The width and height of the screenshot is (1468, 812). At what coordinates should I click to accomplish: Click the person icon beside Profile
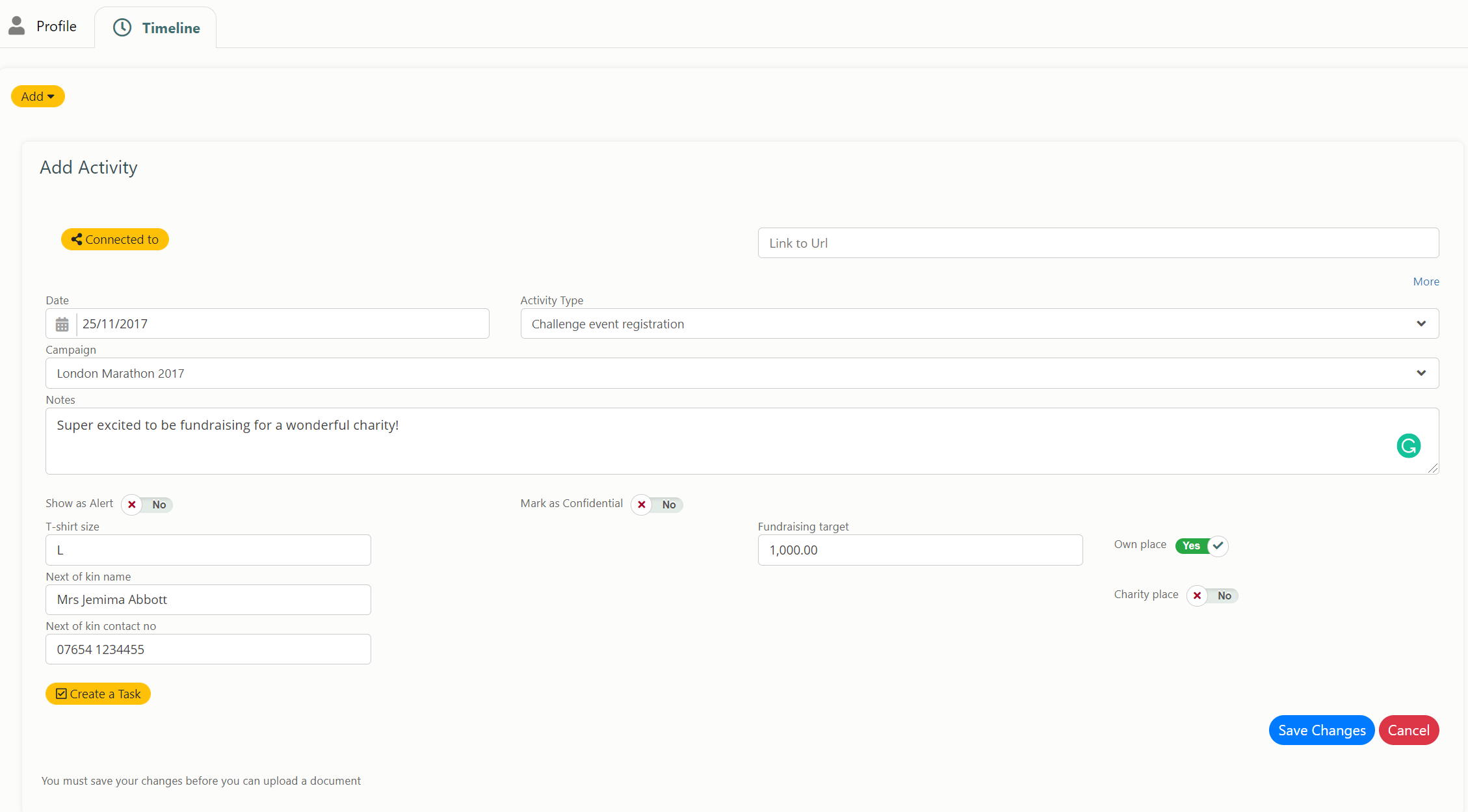click(16, 26)
